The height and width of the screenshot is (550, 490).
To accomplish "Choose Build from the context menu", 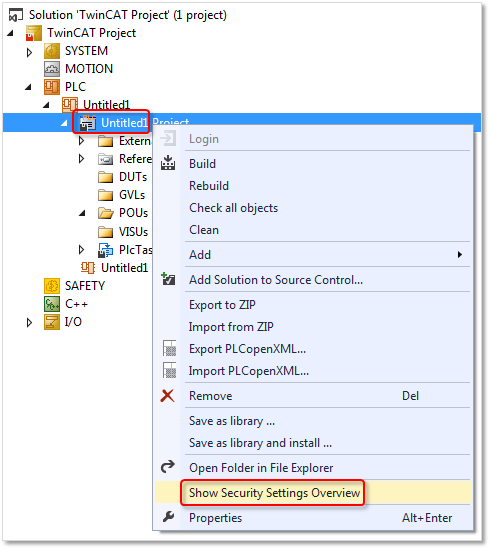I will tap(313, 164).
